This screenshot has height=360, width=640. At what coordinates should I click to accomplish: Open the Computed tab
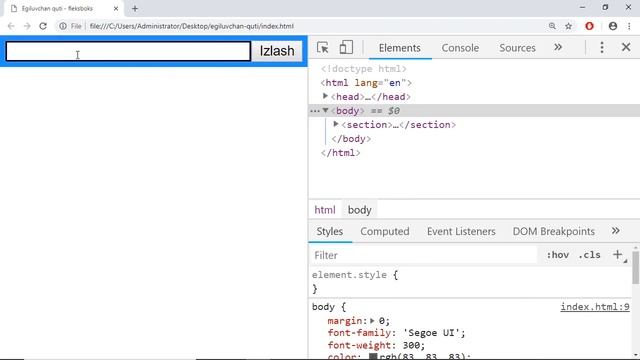tap(384, 231)
